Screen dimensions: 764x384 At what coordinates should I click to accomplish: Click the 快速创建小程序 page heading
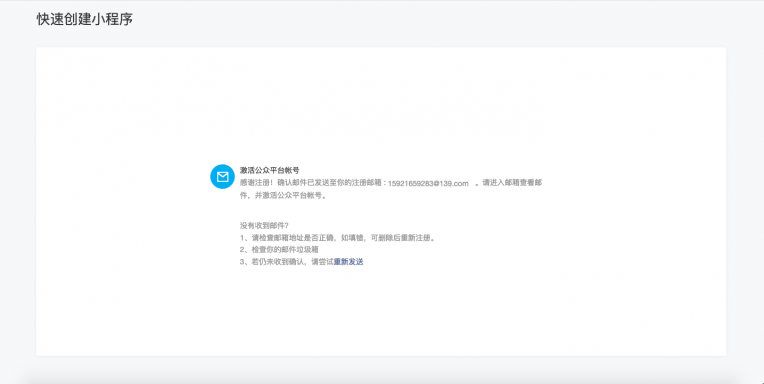point(85,19)
